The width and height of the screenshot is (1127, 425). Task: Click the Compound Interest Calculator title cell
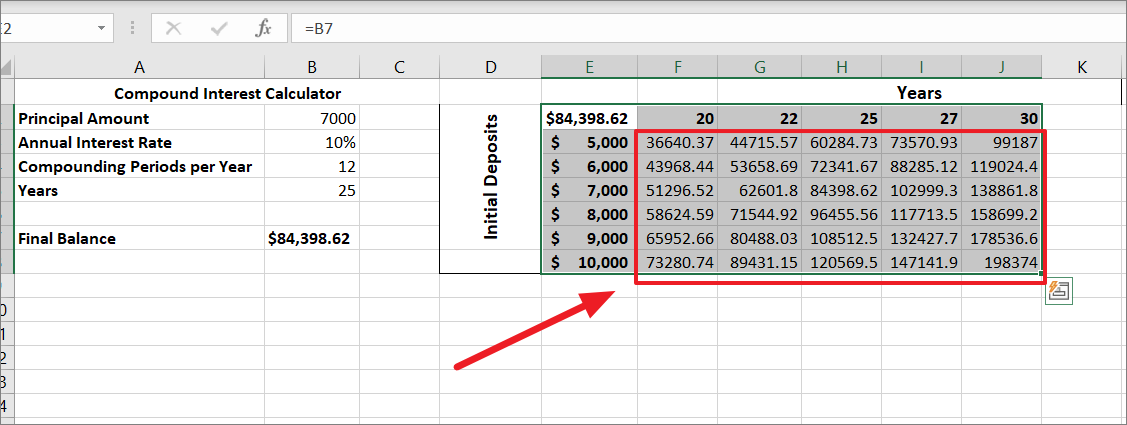click(x=227, y=93)
